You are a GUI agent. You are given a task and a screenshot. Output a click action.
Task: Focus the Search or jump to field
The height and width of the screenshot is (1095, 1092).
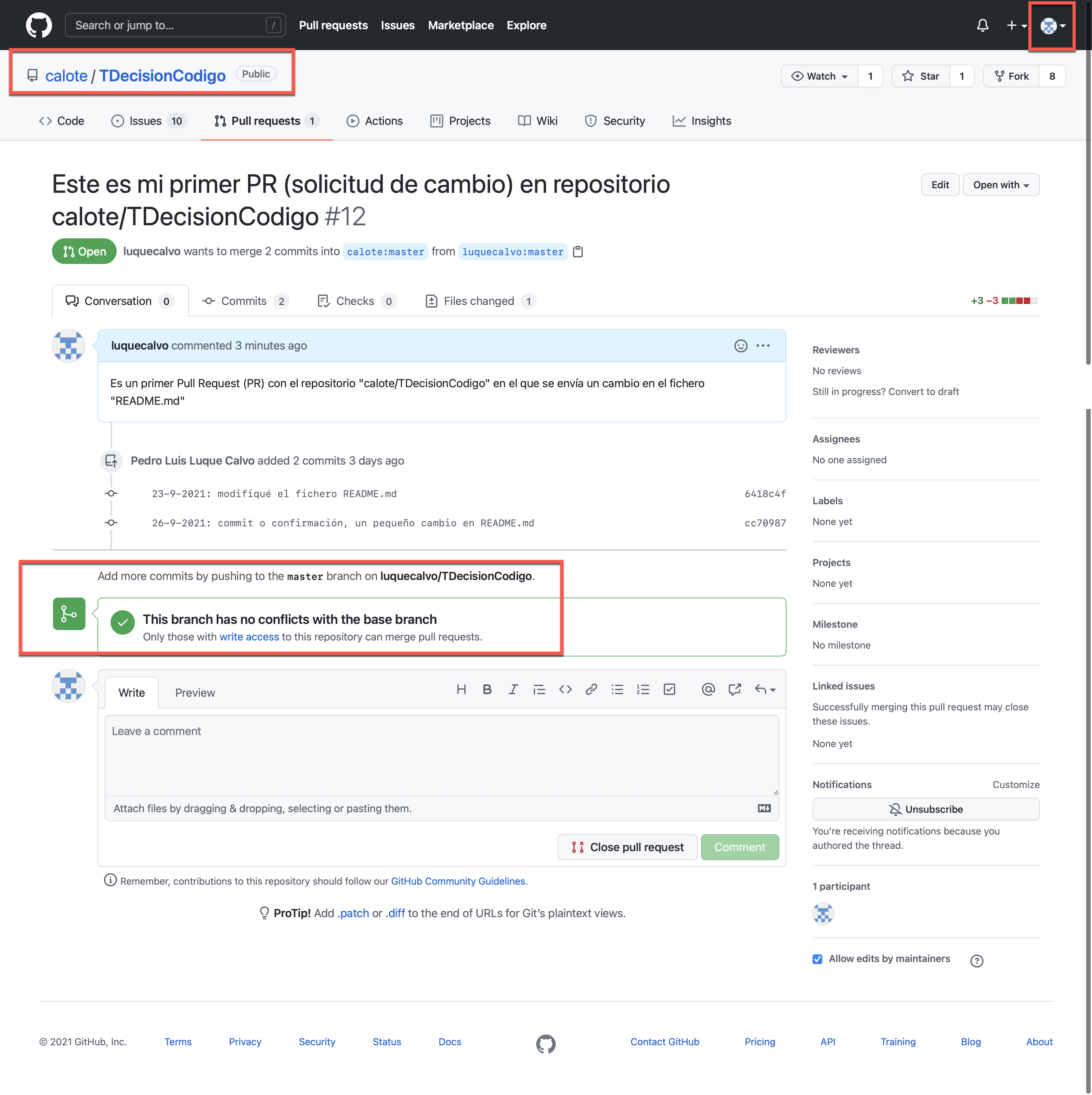point(175,25)
